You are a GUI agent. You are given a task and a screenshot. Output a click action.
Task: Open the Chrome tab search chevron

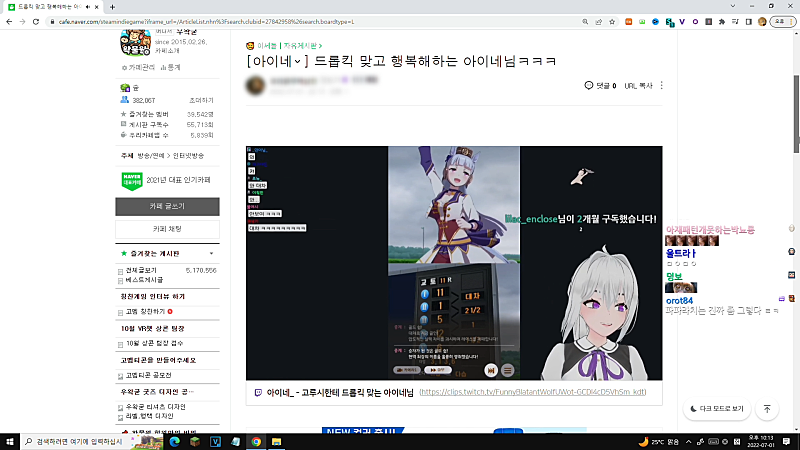click(733, 6)
